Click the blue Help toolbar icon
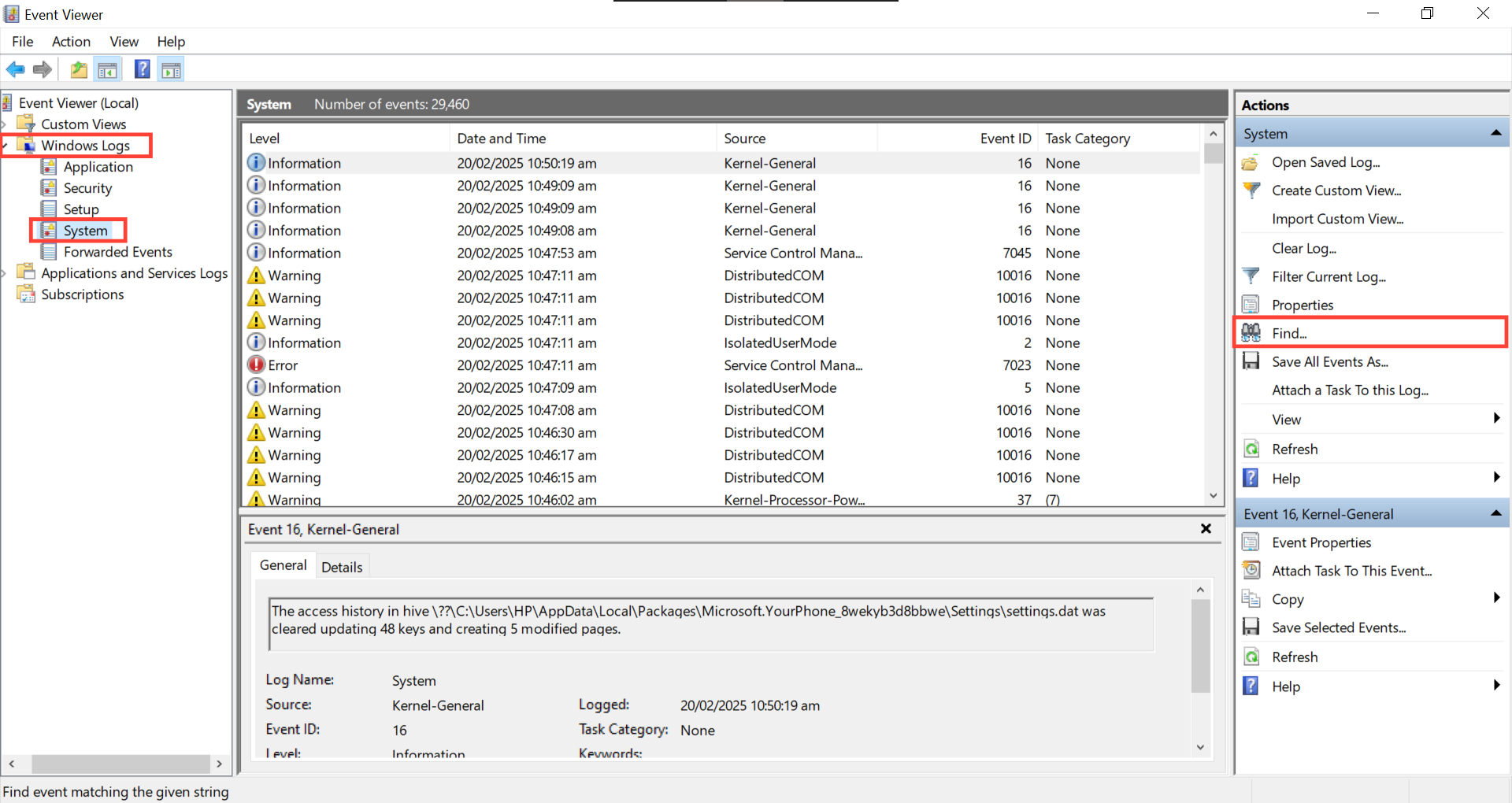The width and height of the screenshot is (1512, 803). (x=143, y=70)
